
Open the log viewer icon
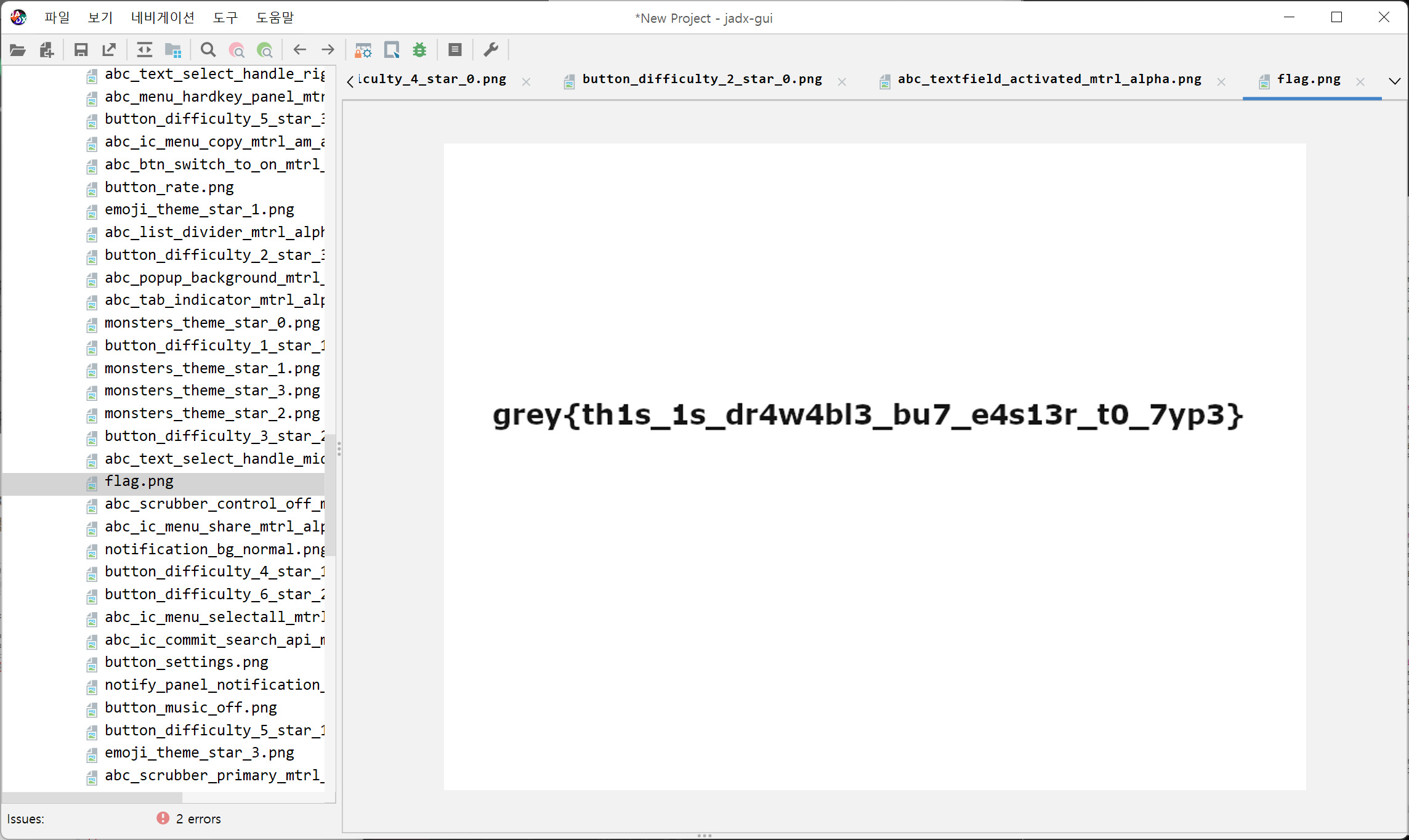tap(455, 50)
